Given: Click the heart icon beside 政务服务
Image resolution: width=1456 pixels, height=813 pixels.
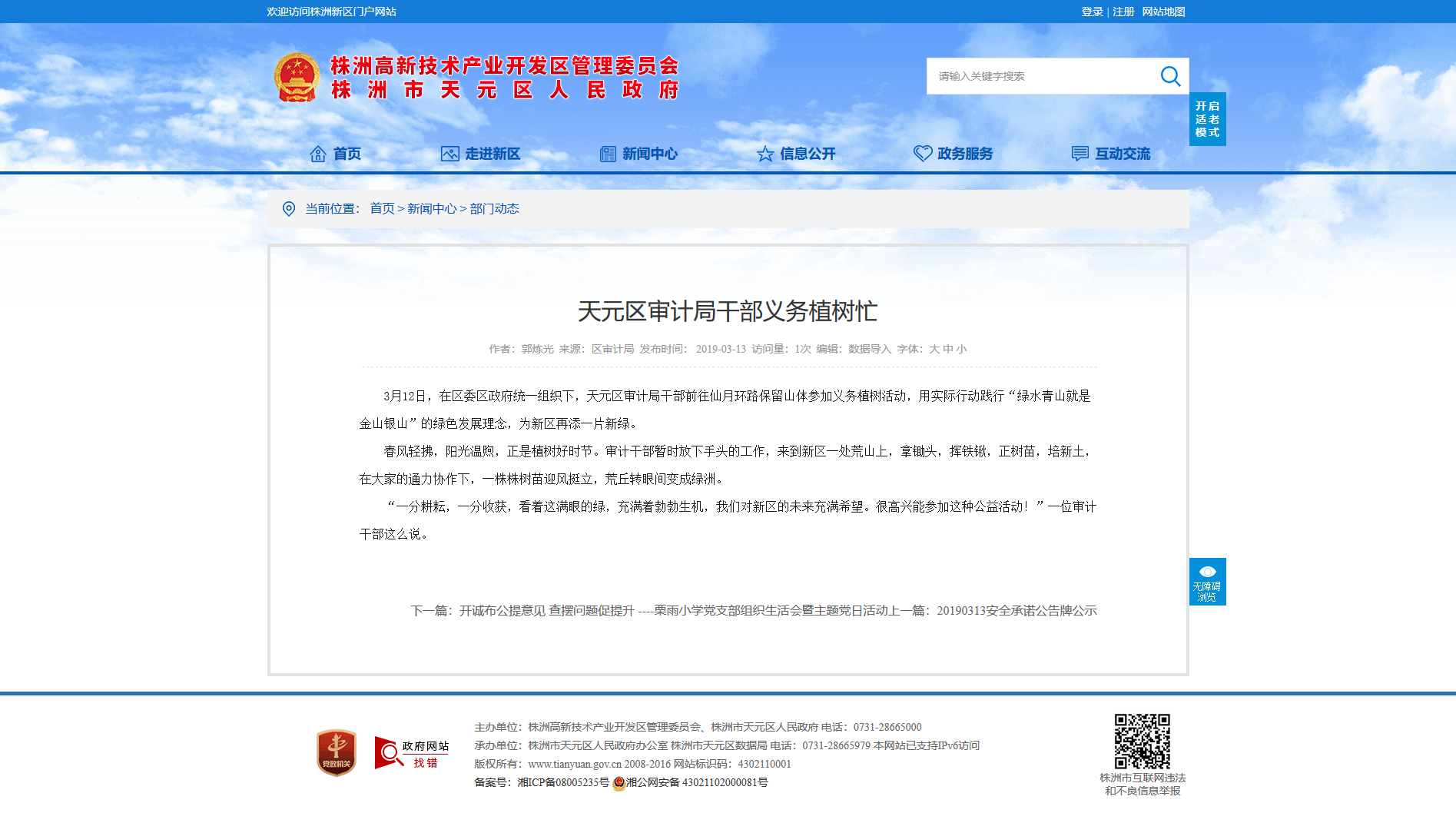Looking at the screenshot, I should pyautogui.click(x=923, y=154).
